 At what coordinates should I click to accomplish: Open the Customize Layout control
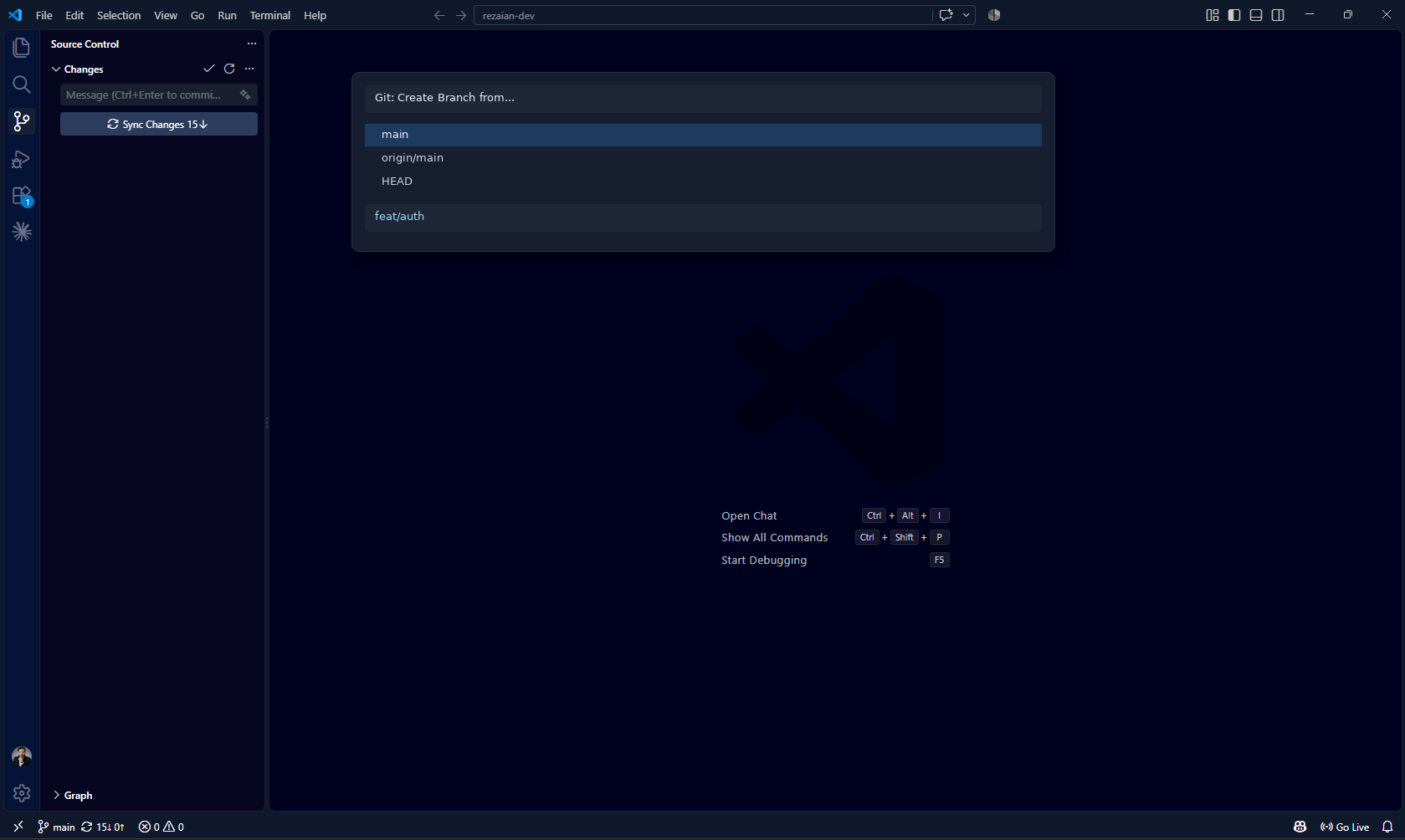(1213, 15)
